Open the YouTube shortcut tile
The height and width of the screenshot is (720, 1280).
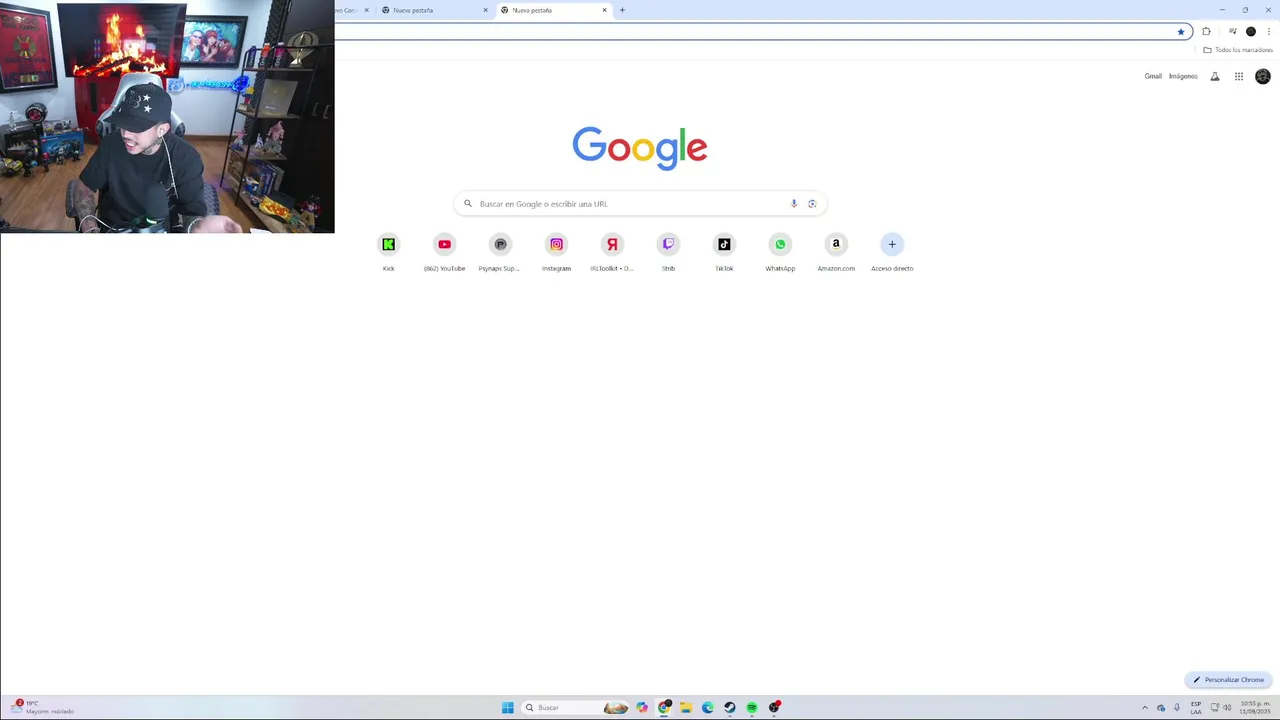[445, 252]
